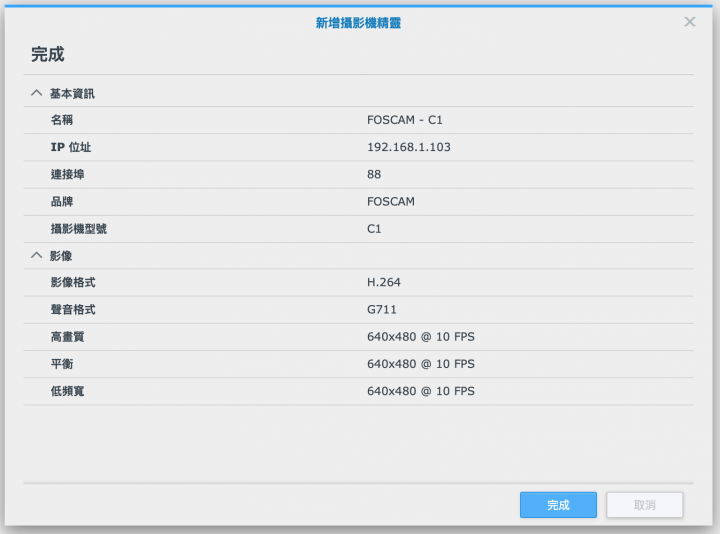Click the 低頻寬 resolution value
The width and height of the screenshot is (720, 534).
421,391
